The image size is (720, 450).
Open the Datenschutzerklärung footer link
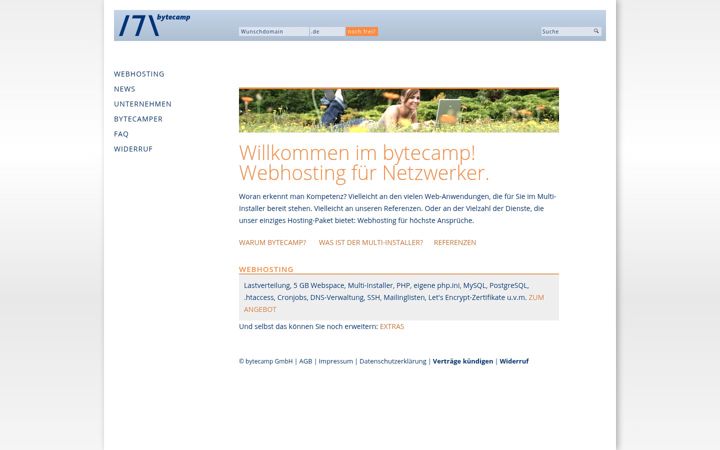coord(393,361)
